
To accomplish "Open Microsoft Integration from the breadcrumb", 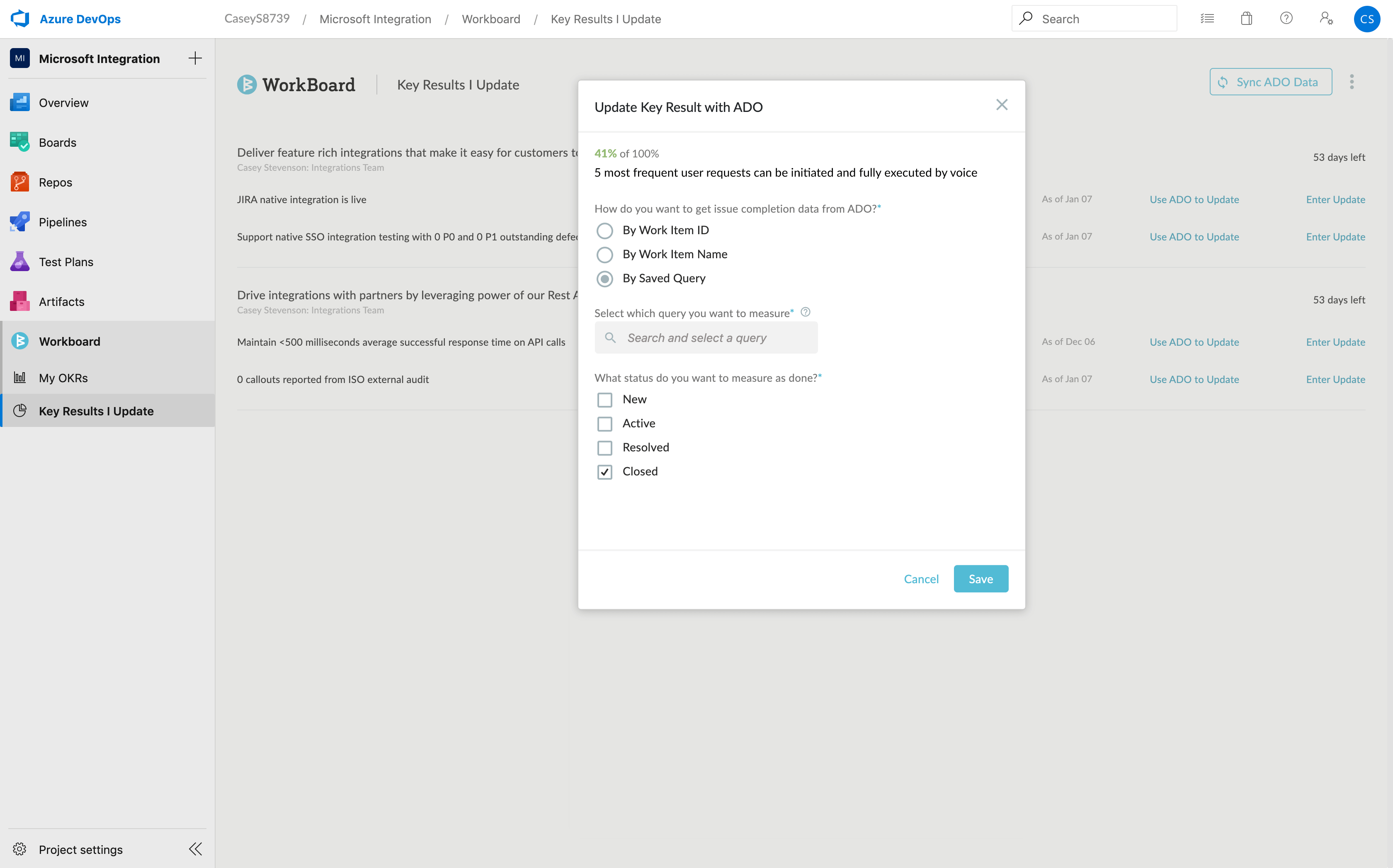I will pyautogui.click(x=375, y=18).
